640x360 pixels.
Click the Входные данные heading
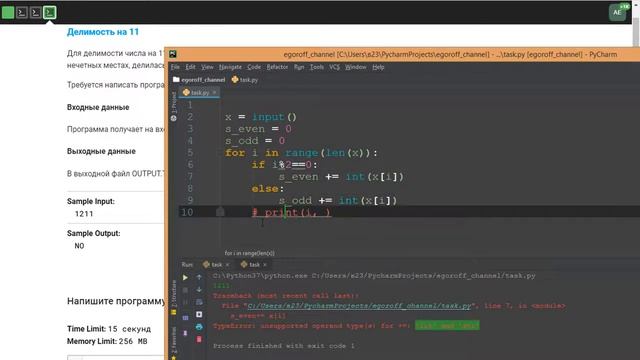98,107
